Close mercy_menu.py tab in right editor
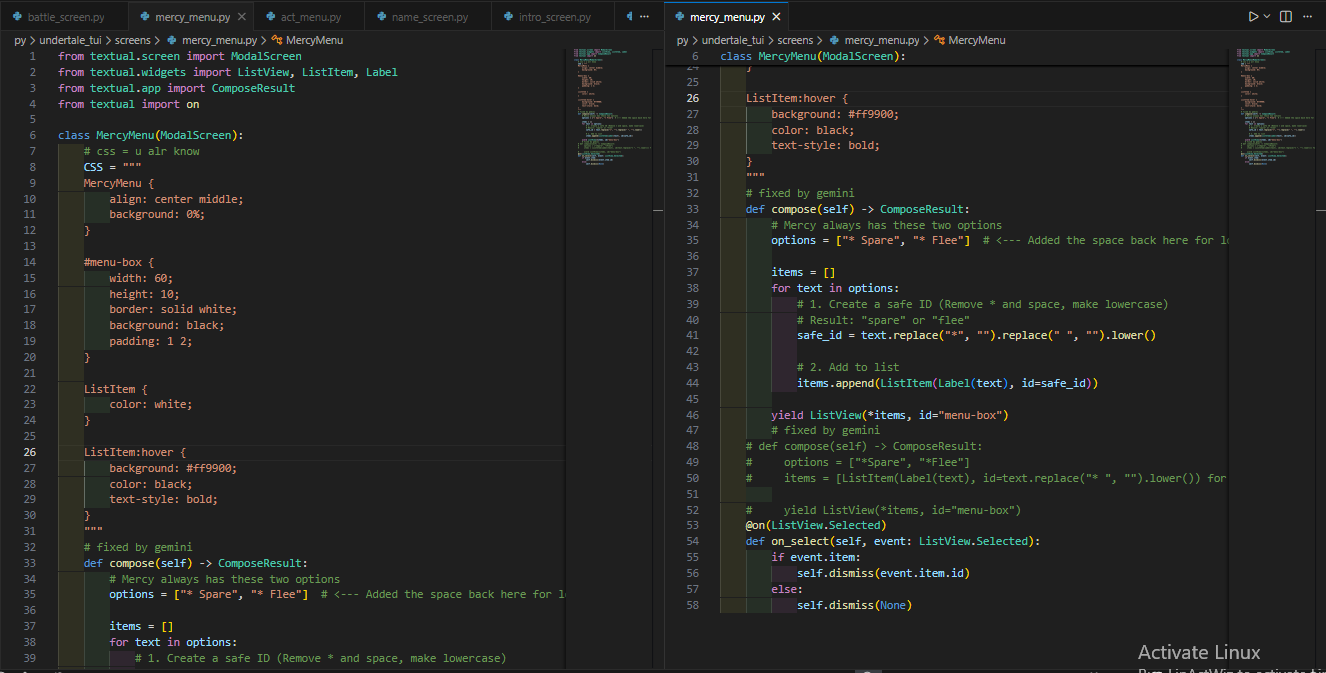The image size is (1326, 673). pos(776,18)
